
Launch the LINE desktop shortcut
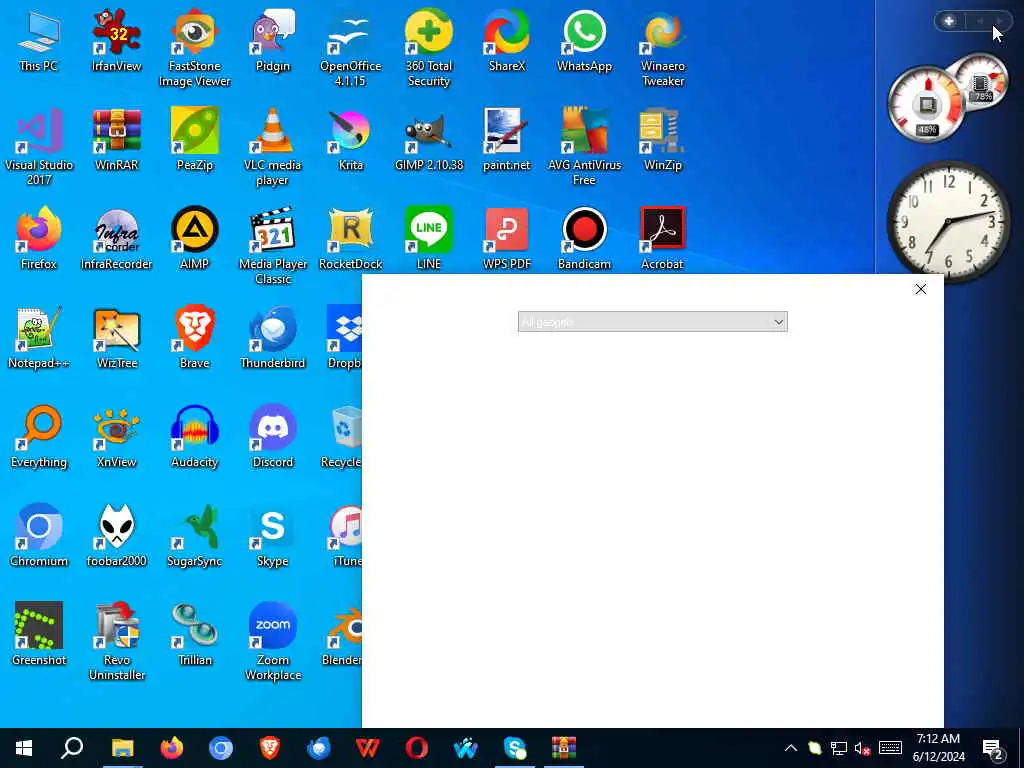428,238
